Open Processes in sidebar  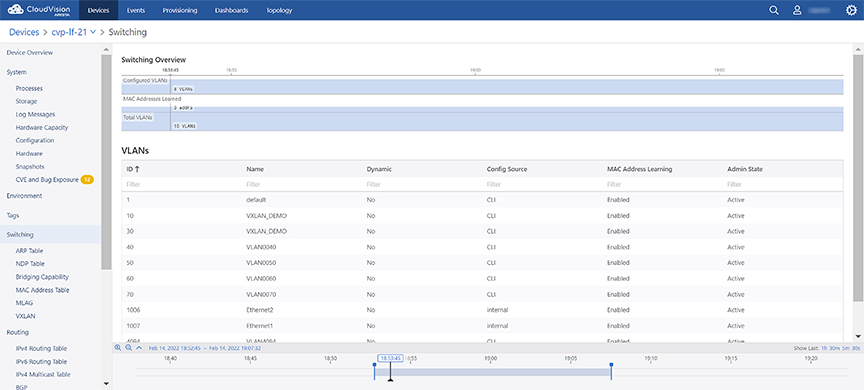29,88
